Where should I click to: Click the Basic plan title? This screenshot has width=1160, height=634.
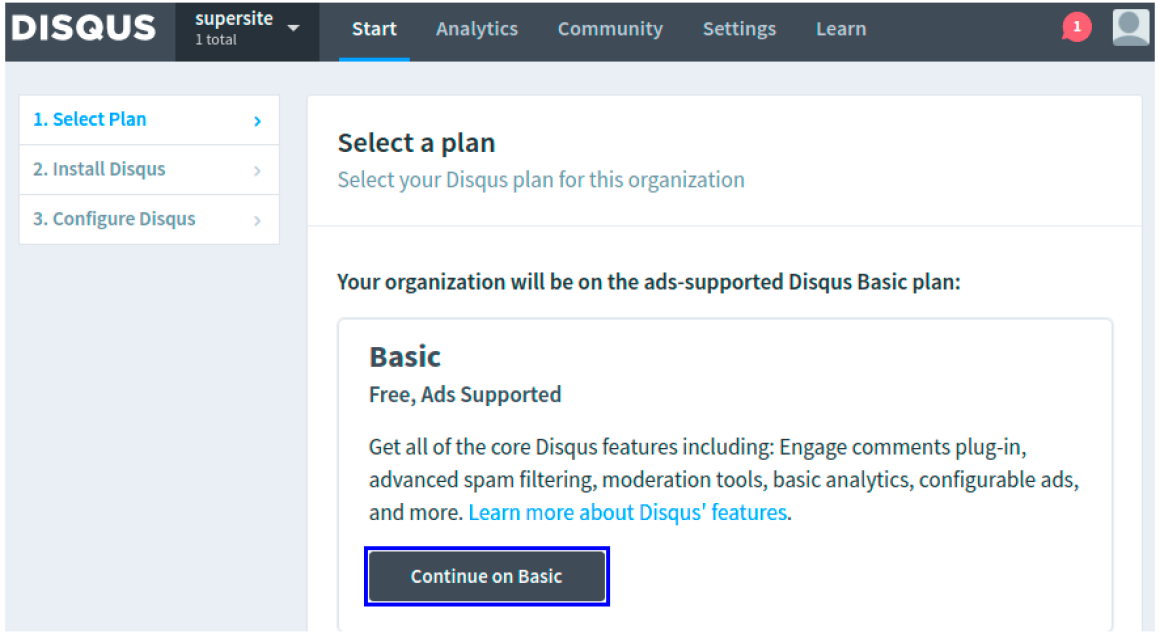pos(405,357)
